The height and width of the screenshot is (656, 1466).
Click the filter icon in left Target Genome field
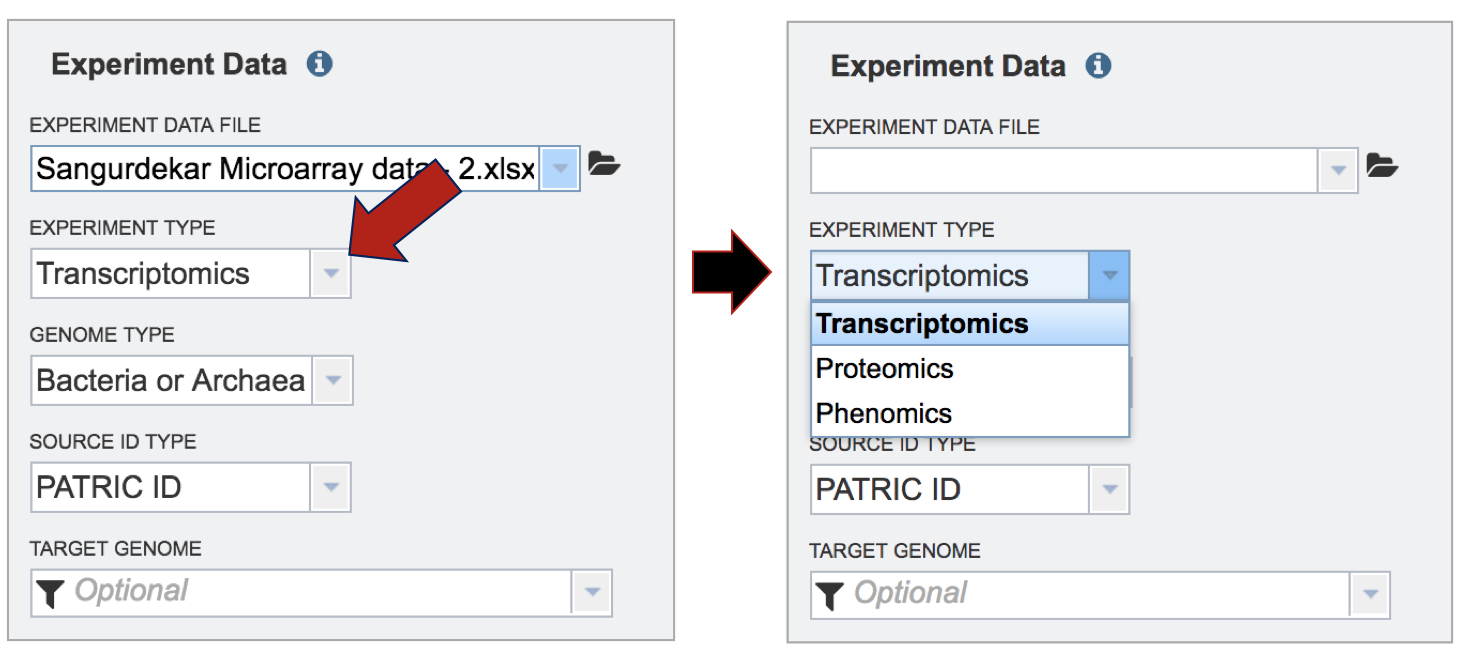(49, 593)
